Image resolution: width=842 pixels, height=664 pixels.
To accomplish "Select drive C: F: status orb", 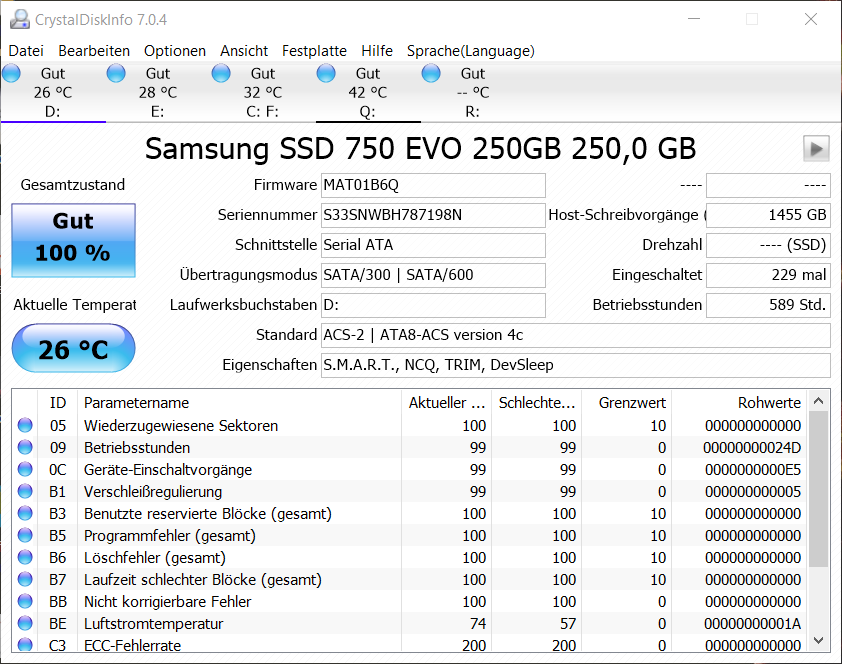I will [221, 74].
